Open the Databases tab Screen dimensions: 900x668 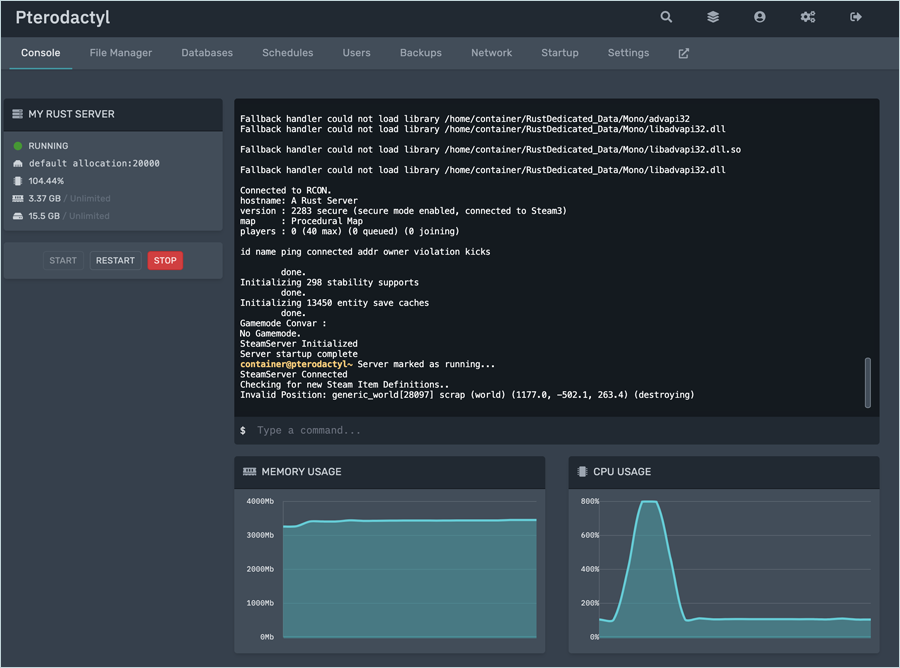click(x=207, y=53)
